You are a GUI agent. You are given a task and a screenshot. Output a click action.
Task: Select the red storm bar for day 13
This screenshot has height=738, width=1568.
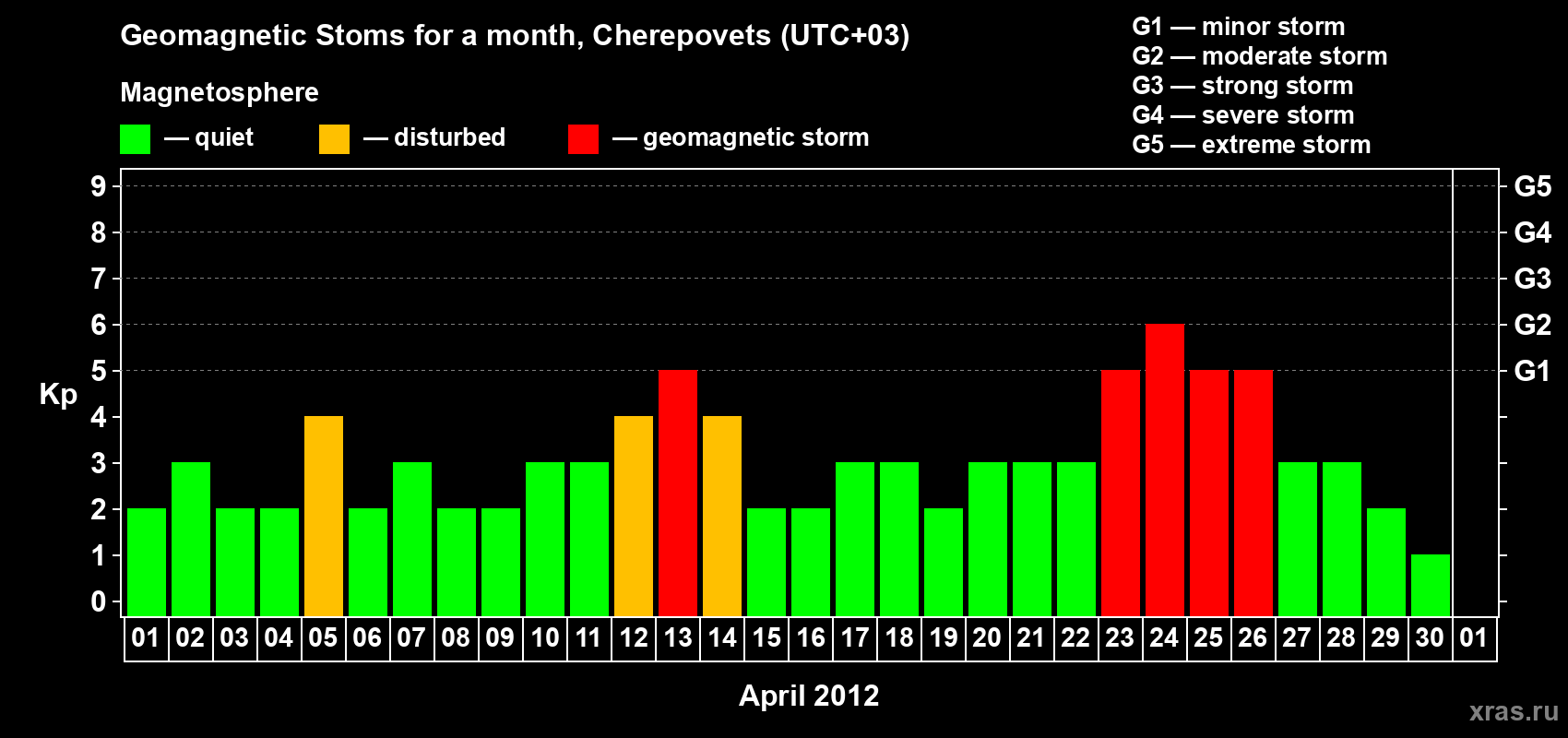pos(678,493)
